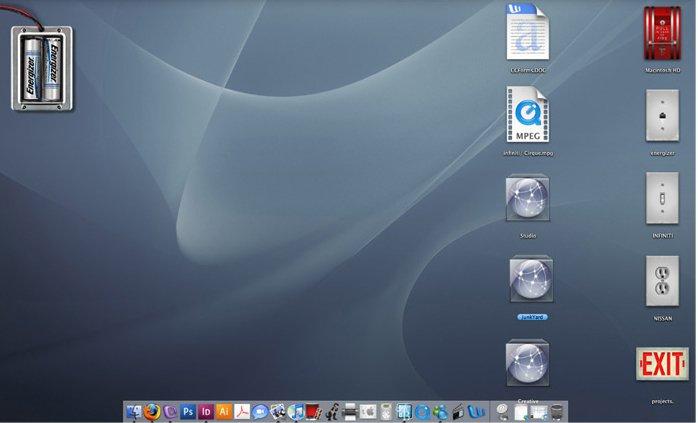This screenshot has height=423, width=698.
Task: Select the projects EXIT sign icon
Action: [662, 364]
